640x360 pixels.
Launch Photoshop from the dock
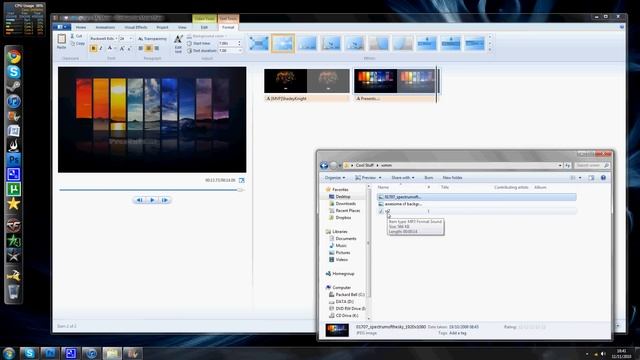13,160
